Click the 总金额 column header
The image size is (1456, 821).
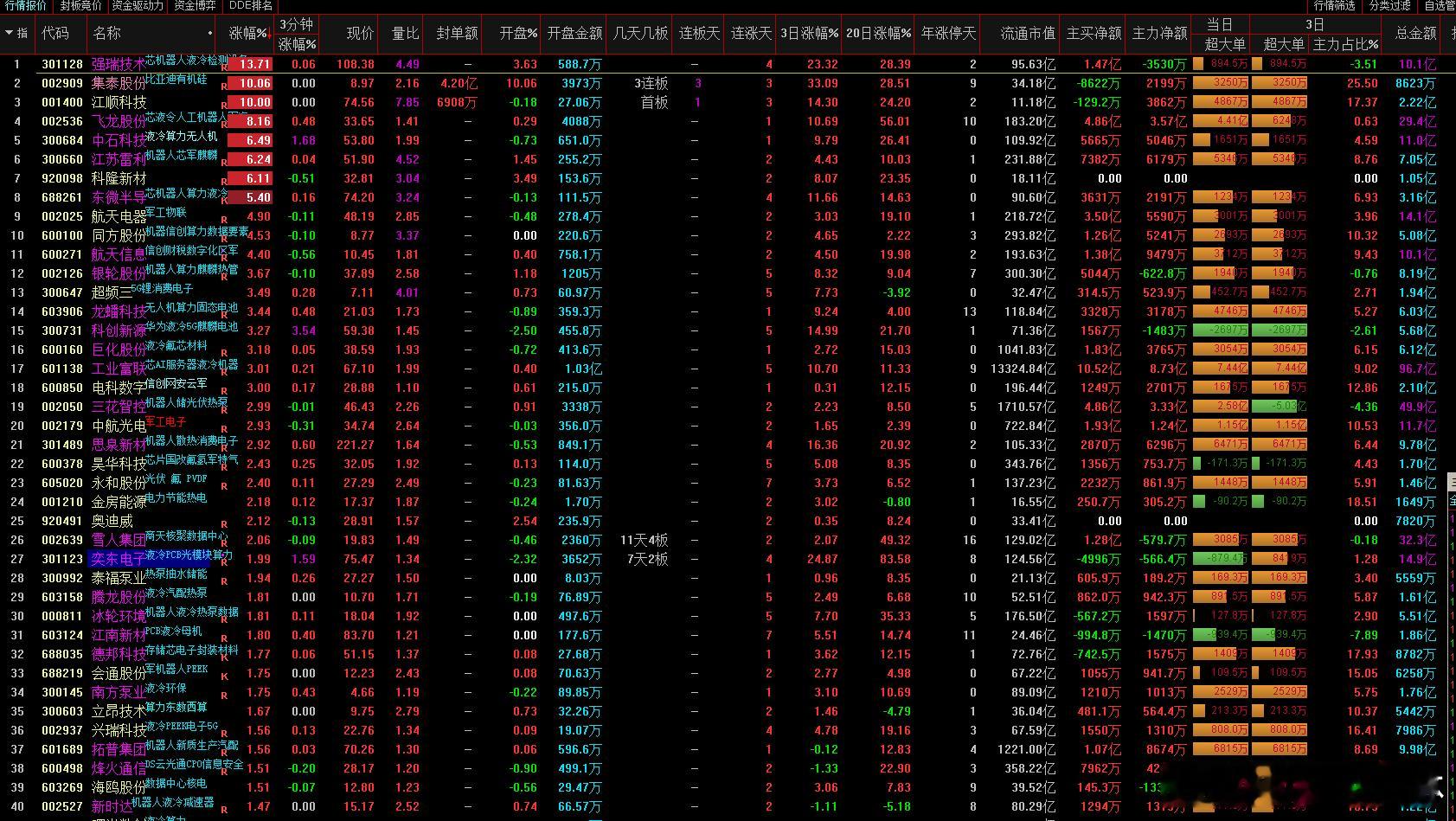(x=1415, y=33)
